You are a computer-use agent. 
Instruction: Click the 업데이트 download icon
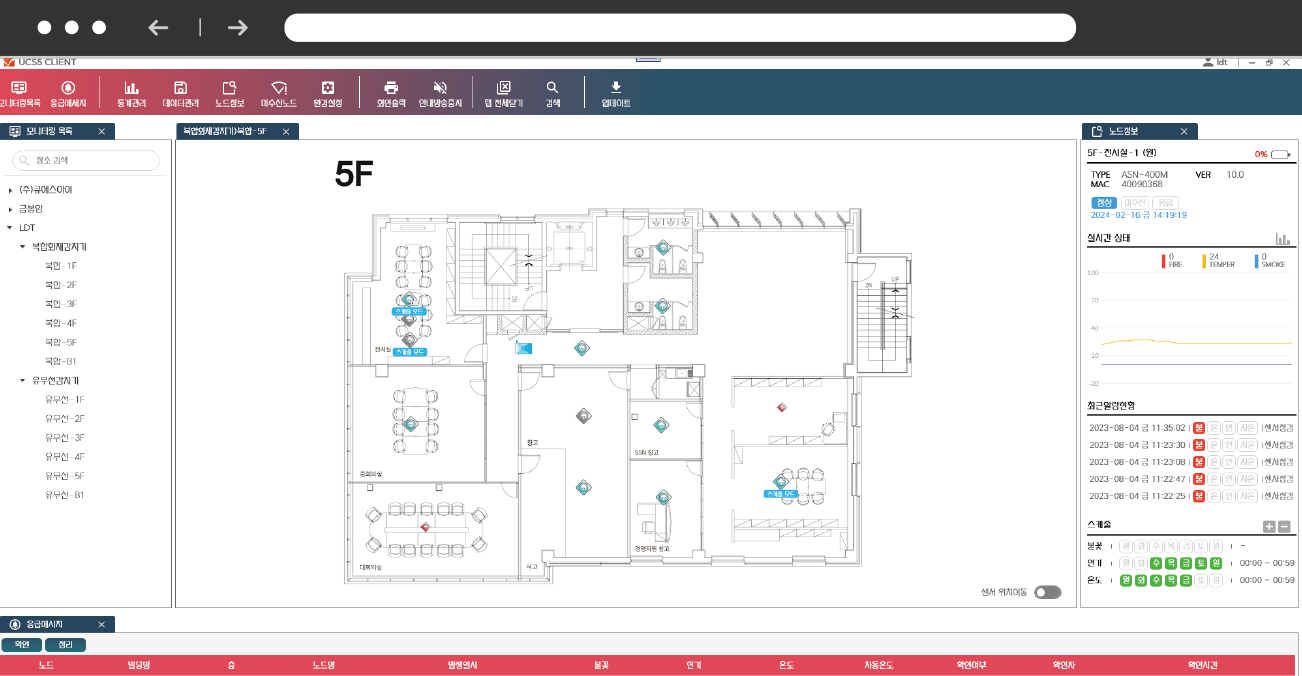point(616,94)
